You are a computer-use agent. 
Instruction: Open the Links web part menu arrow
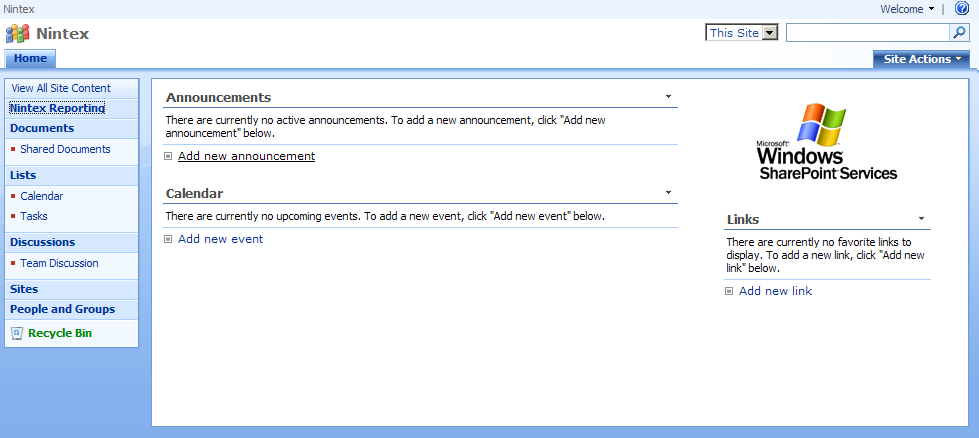[921, 219]
